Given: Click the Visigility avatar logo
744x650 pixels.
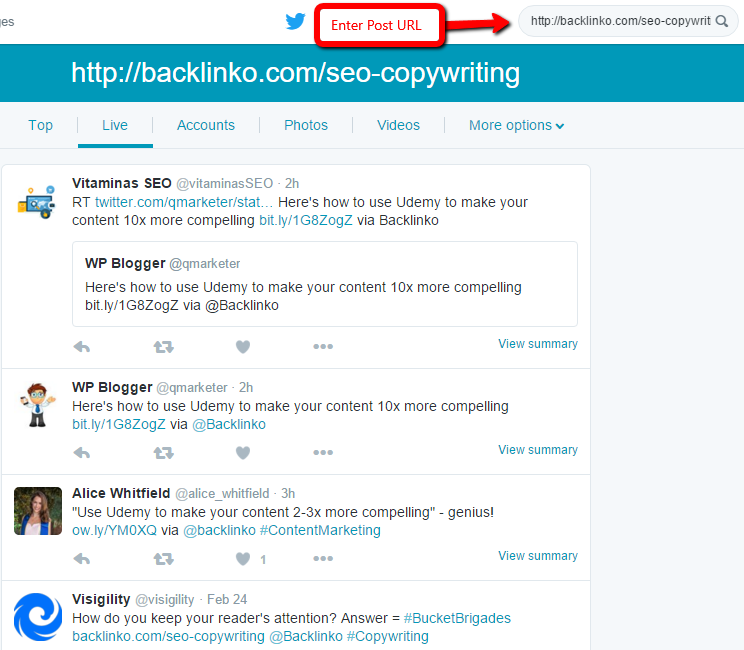Looking at the screenshot, I should [38, 618].
